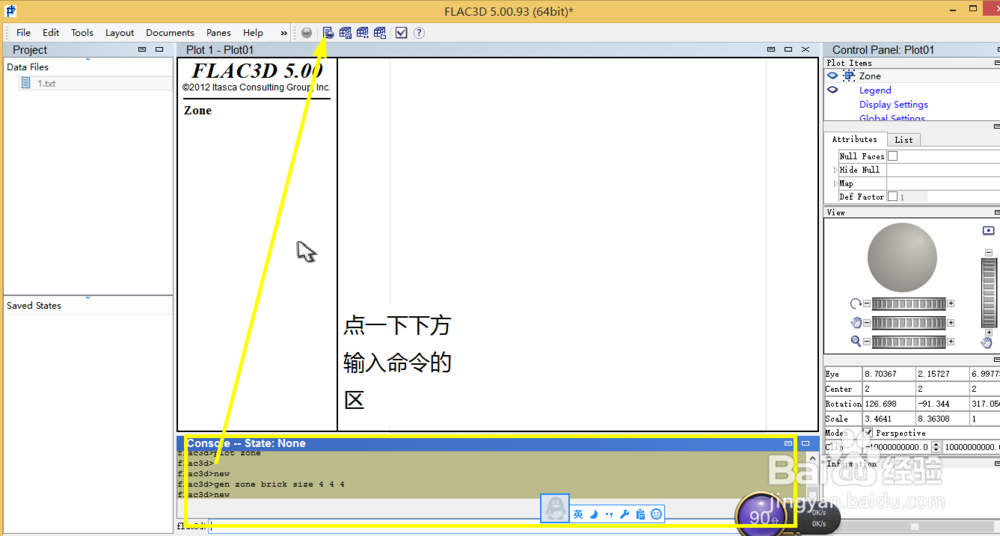Viewport: 1000px width, 536px height.
Task: Click plus below vertical view slider
Action: (x=989, y=332)
